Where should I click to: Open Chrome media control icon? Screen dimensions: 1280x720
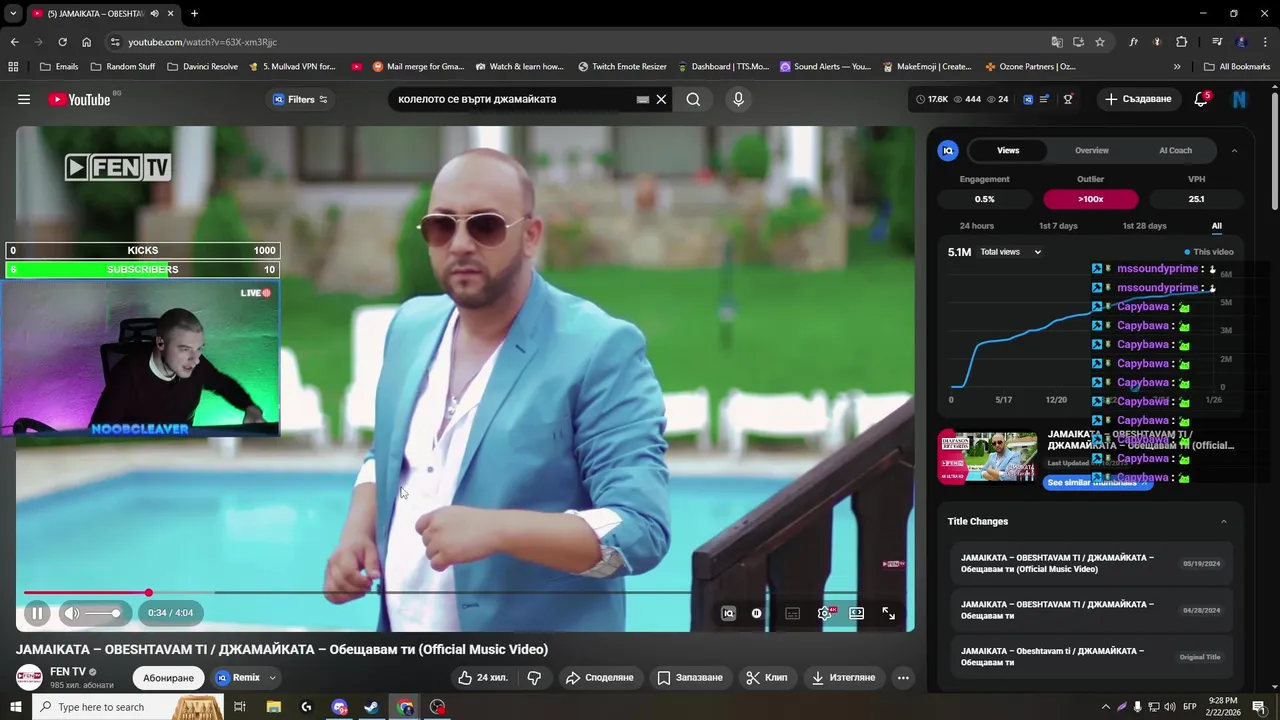(x=1217, y=42)
